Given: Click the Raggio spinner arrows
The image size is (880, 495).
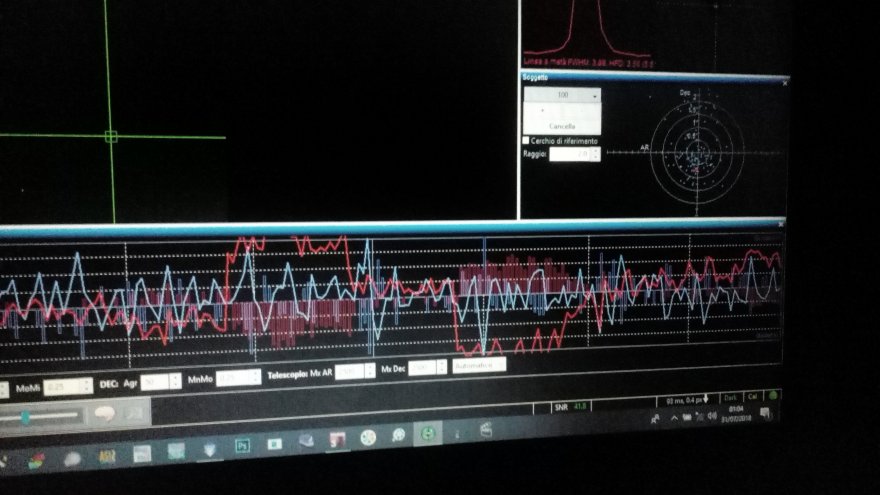Looking at the screenshot, I should (596, 155).
